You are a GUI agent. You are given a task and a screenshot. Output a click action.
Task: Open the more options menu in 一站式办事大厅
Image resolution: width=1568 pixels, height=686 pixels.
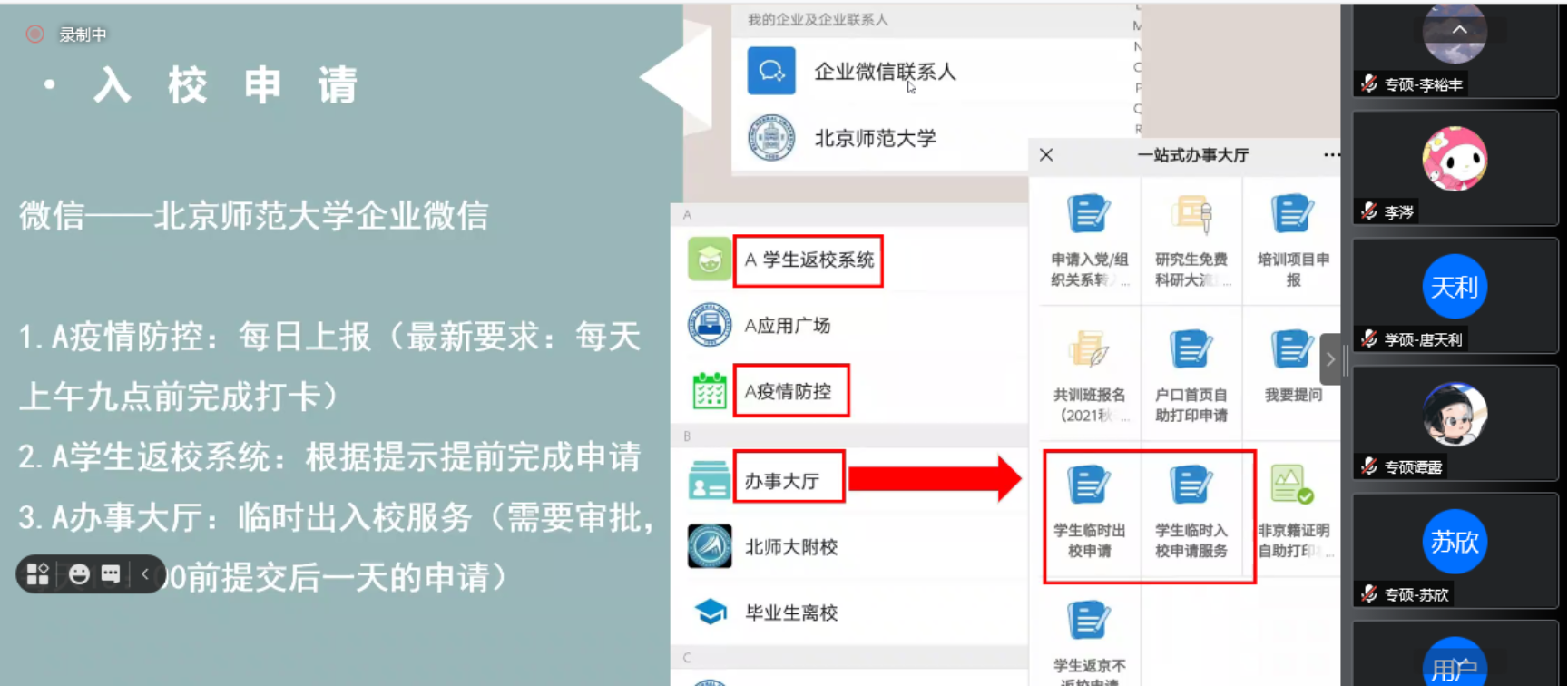pos(1331,155)
